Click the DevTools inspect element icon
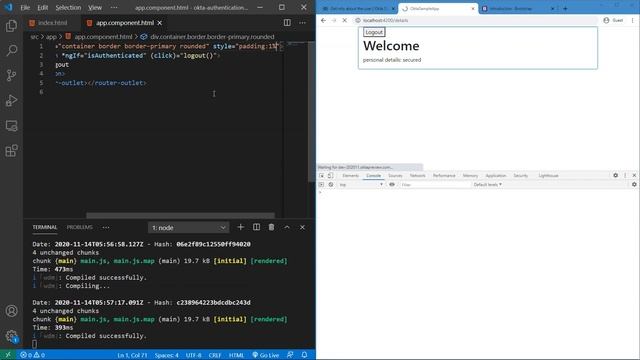640x360 pixels. click(x=322, y=176)
